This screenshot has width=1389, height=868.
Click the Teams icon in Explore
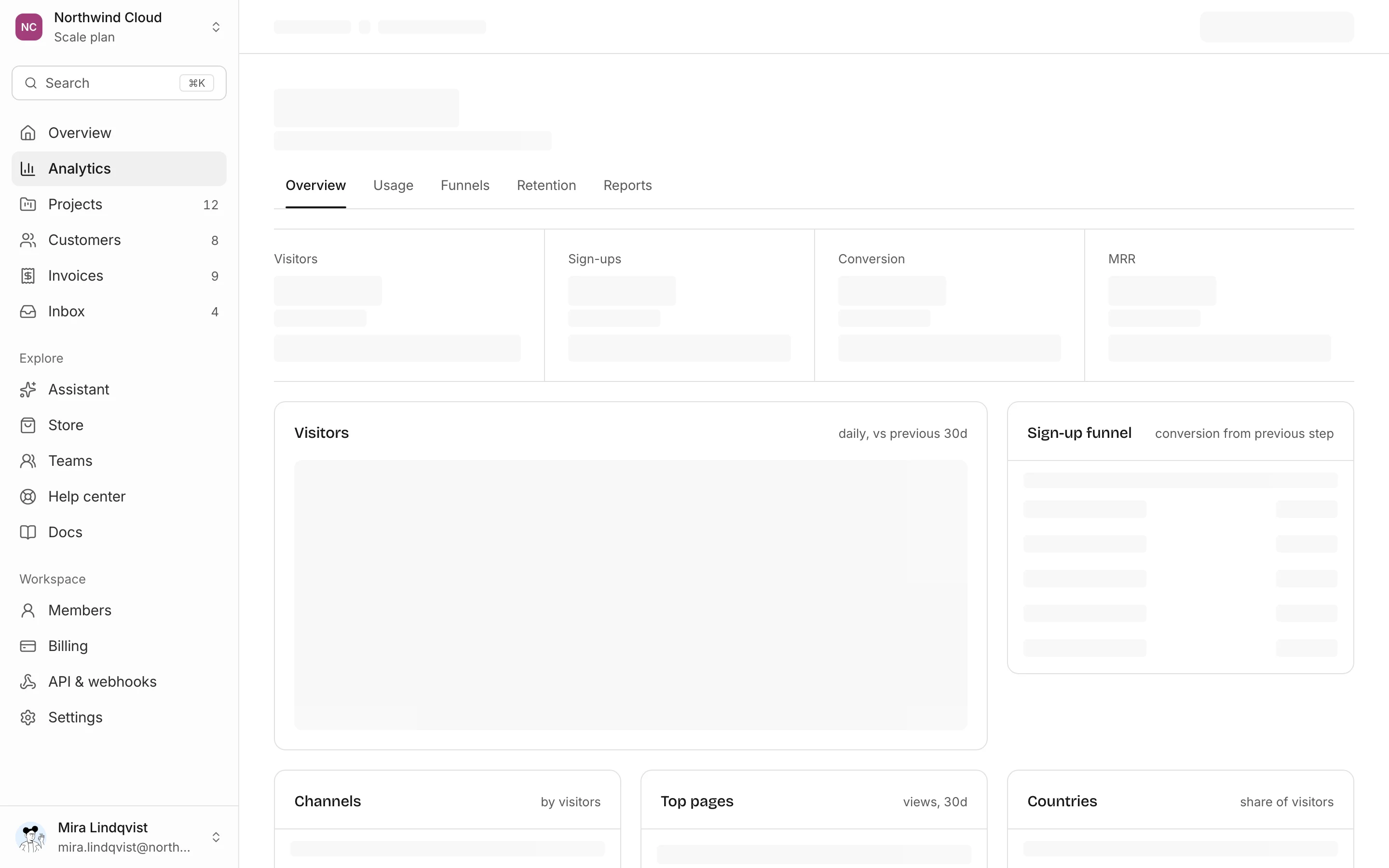(x=27, y=461)
